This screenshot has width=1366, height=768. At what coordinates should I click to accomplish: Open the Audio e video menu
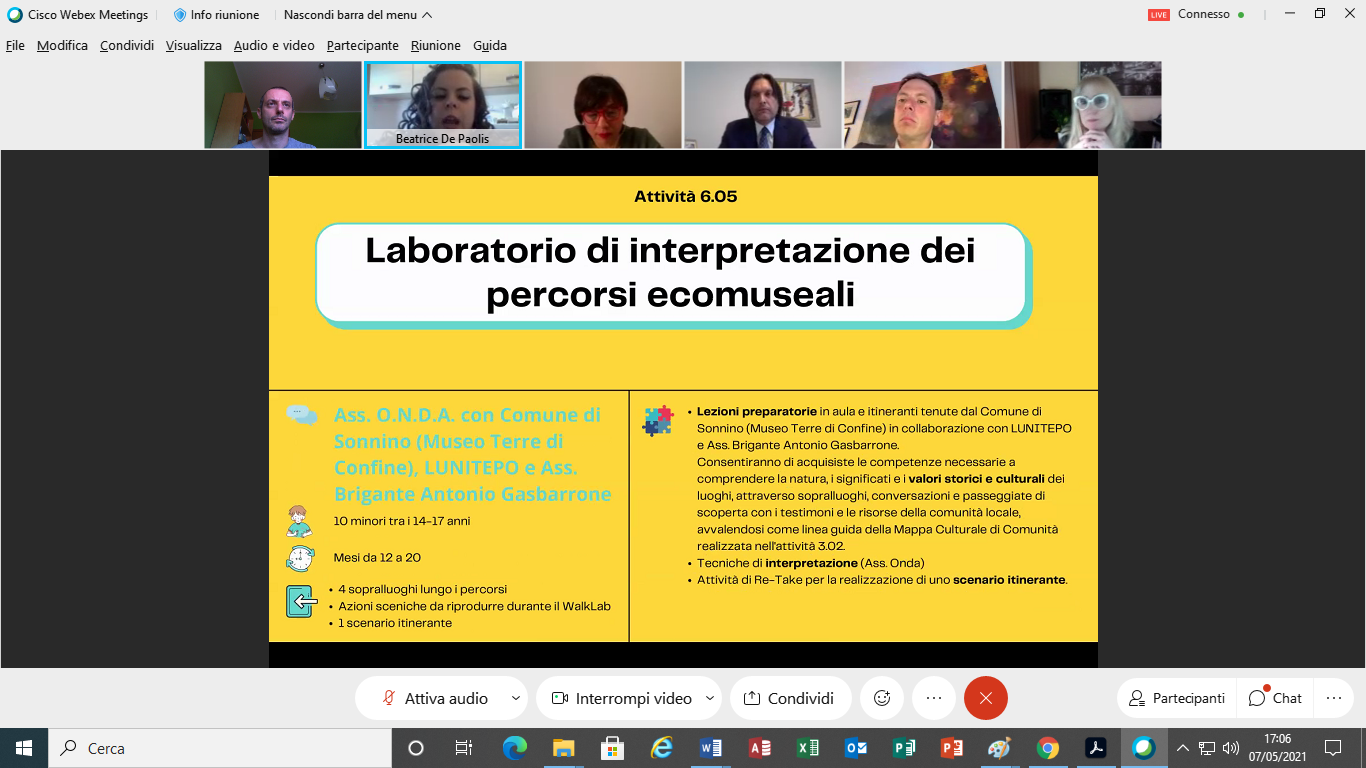[x=274, y=45]
